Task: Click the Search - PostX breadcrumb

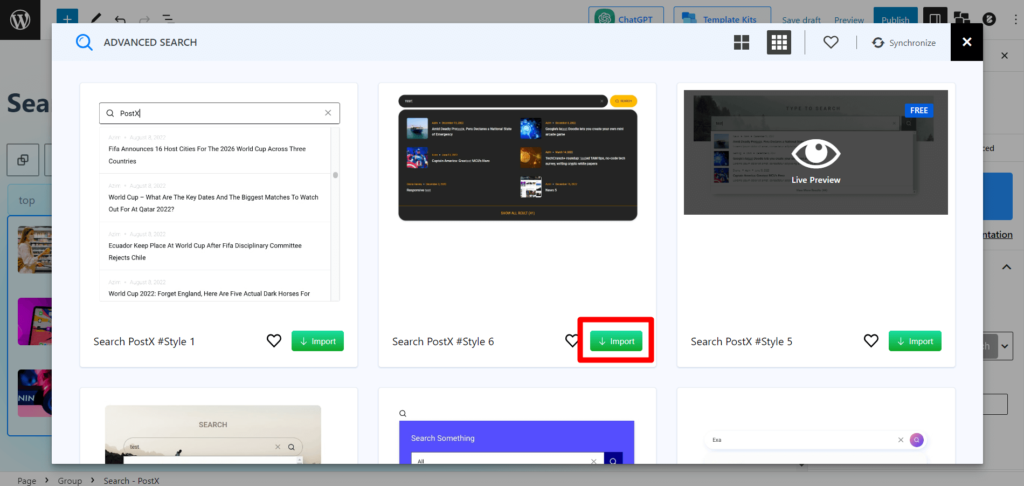Action: tap(131, 481)
